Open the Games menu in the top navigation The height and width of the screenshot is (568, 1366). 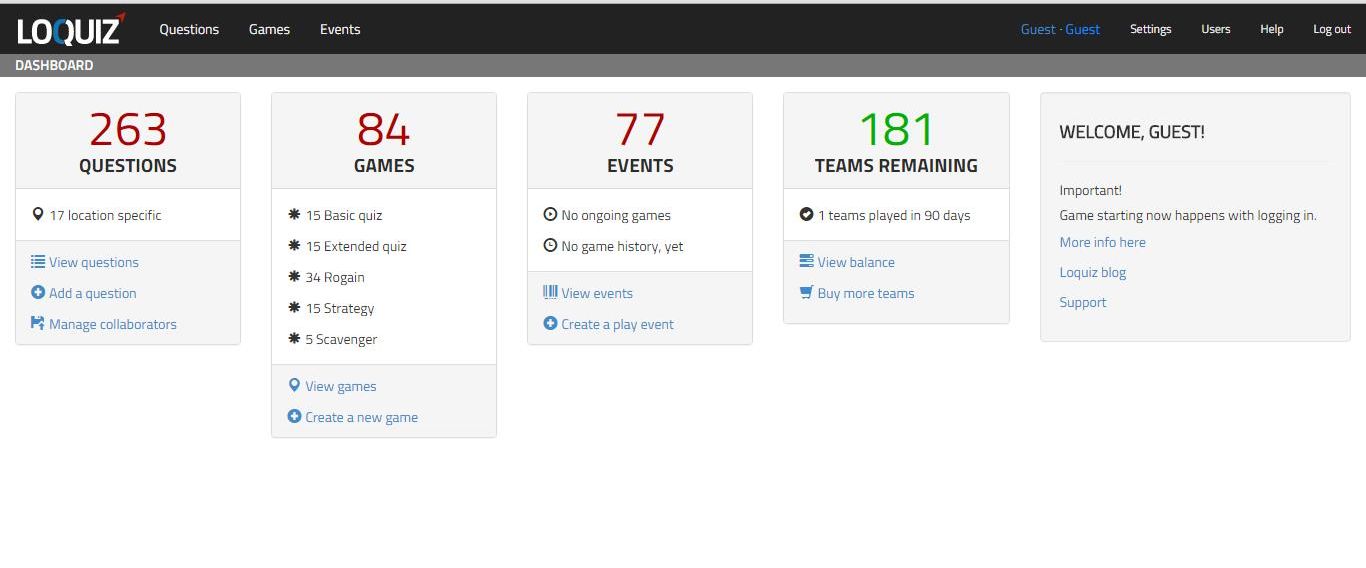[269, 29]
